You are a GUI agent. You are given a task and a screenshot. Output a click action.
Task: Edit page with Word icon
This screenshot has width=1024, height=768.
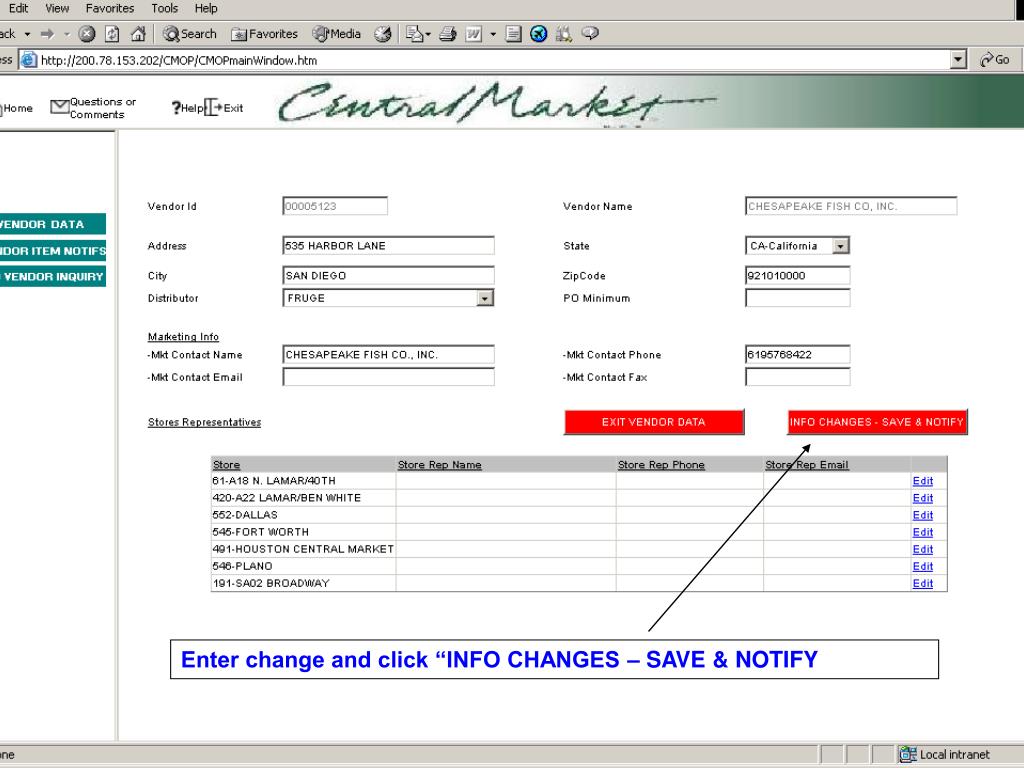(473, 34)
